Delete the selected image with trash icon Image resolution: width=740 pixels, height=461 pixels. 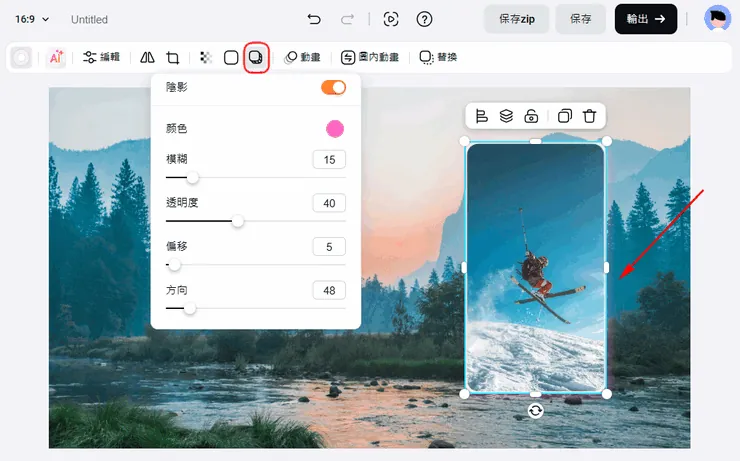click(590, 116)
